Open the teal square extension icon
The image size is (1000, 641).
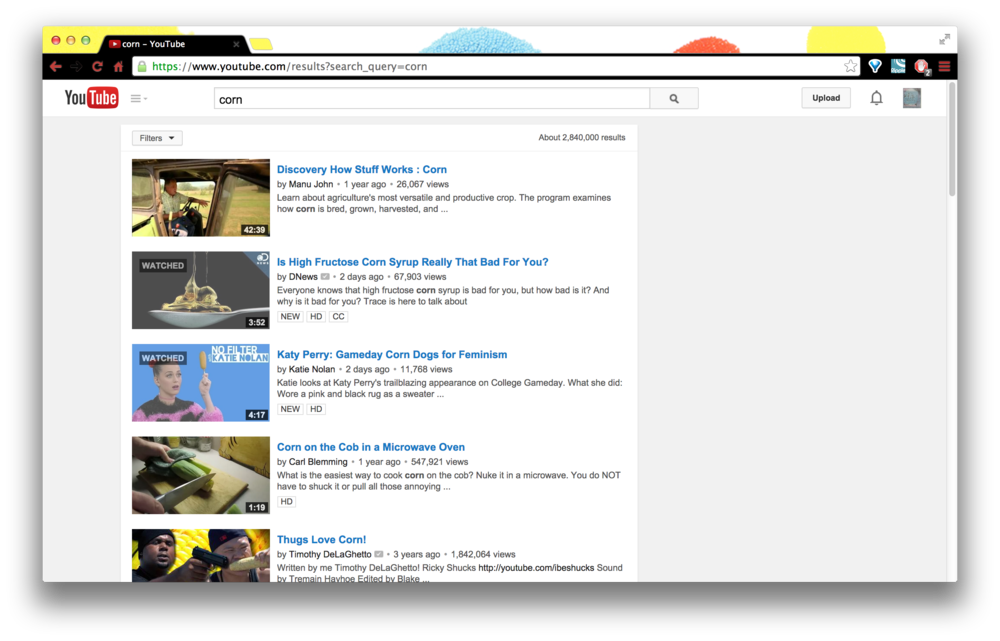coord(898,66)
